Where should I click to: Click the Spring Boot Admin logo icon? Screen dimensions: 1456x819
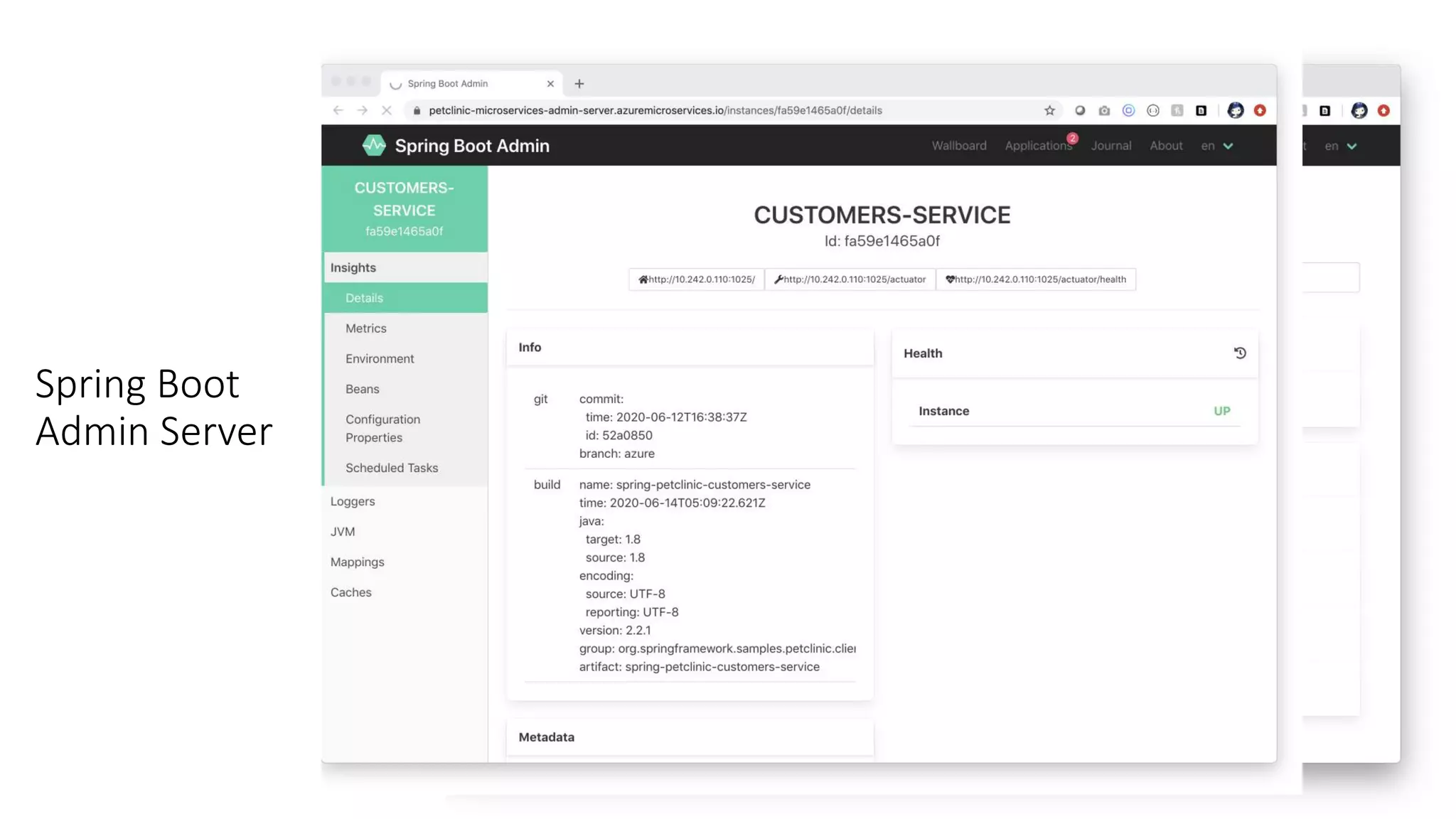tap(374, 145)
